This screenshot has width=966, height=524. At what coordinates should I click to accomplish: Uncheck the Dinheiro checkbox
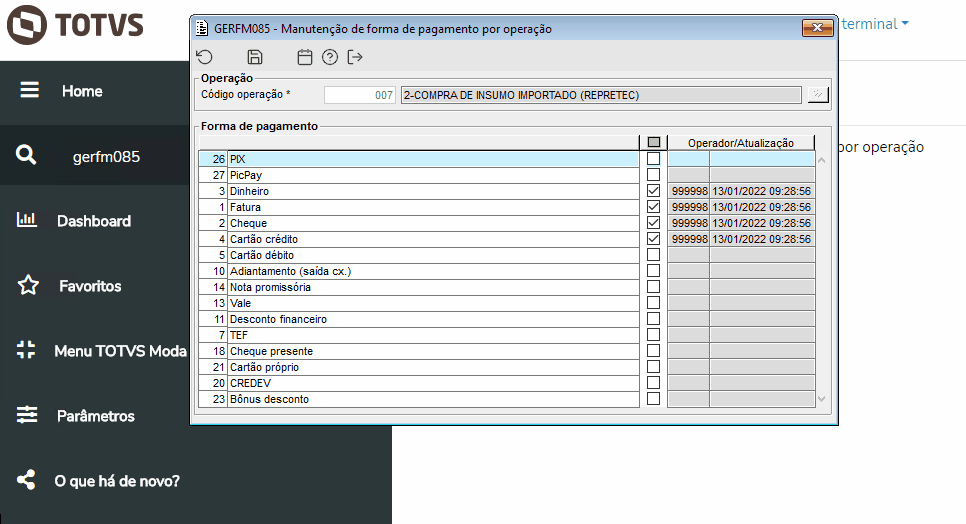pos(654,191)
